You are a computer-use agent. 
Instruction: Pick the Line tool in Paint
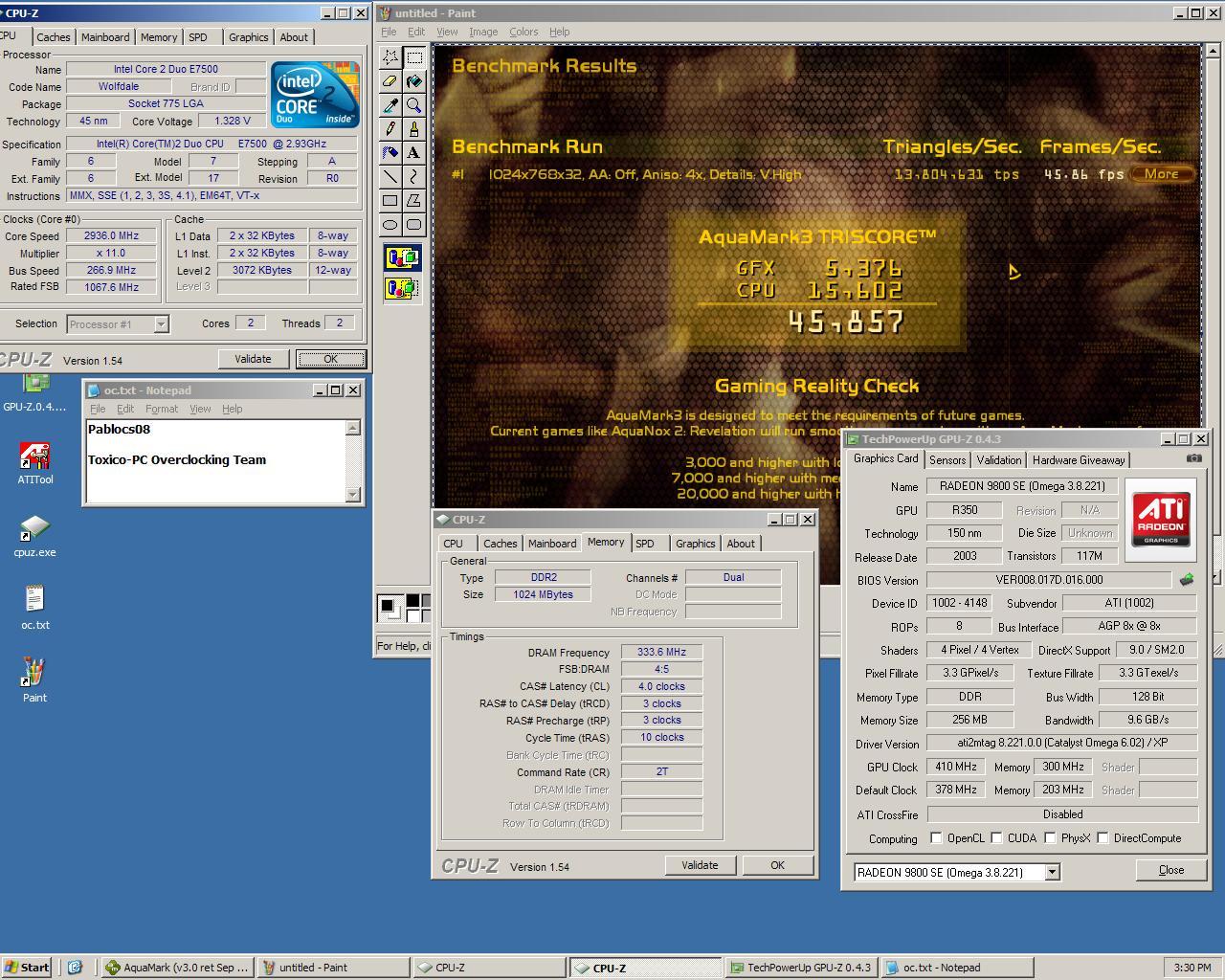pos(390,177)
